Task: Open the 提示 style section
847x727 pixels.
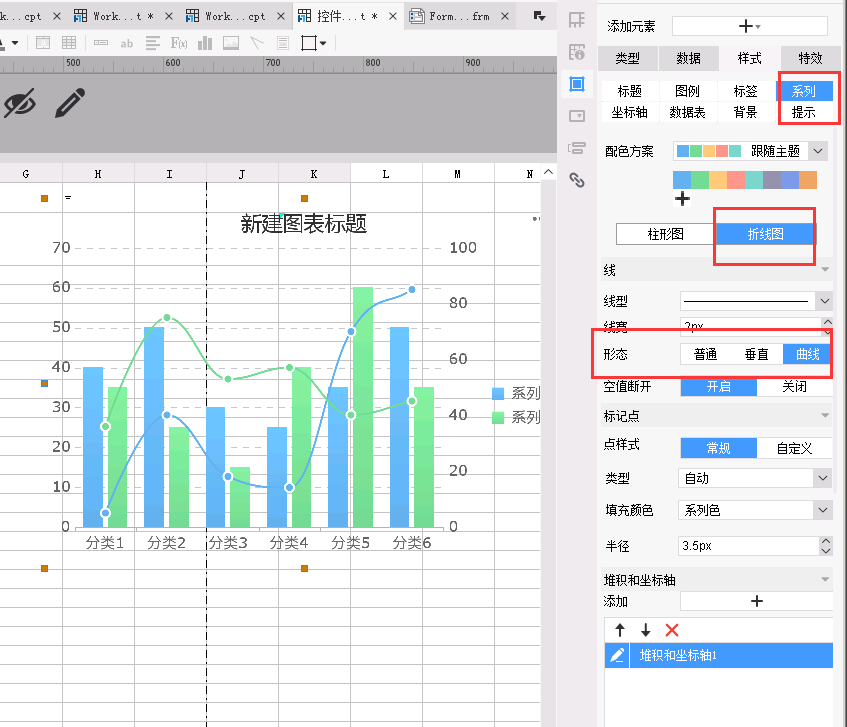Action: coord(803,112)
